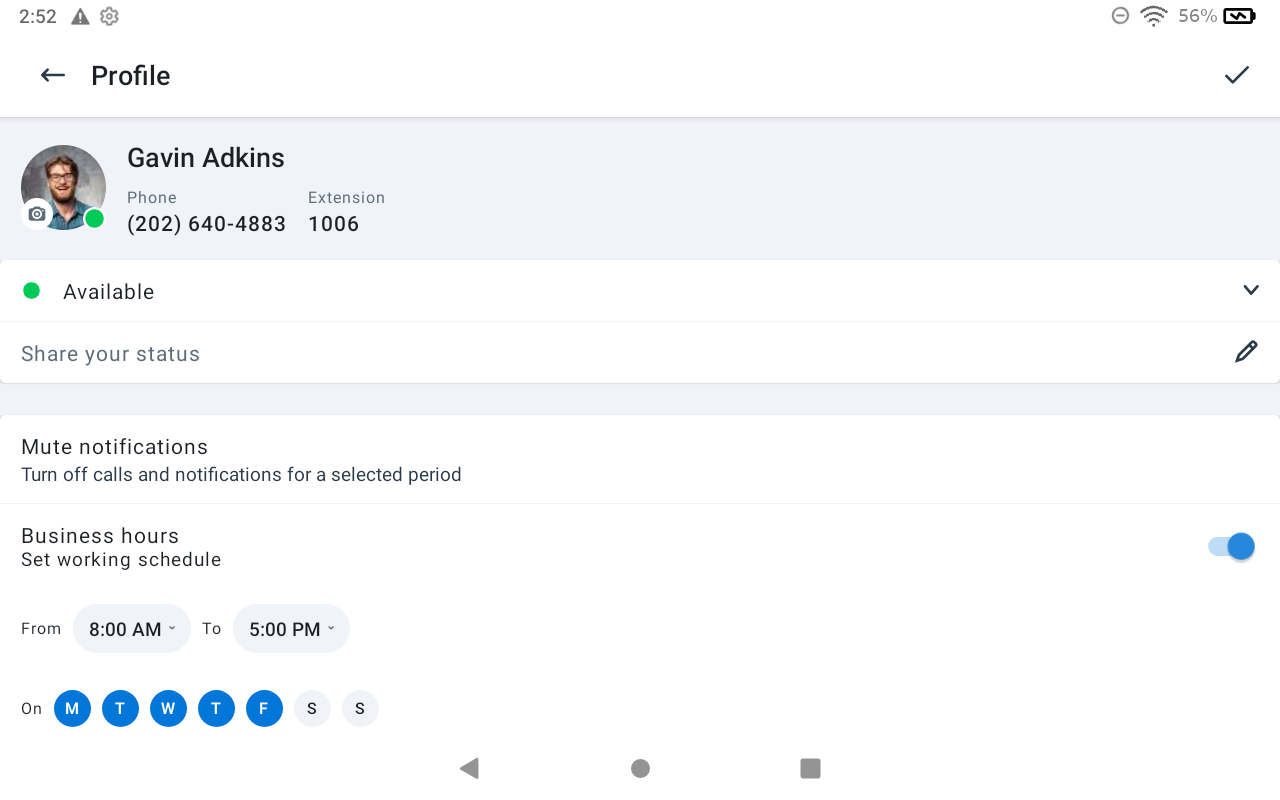This screenshot has height=800, width=1280.
Task: Turn off the Business hours switch
Action: pyautogui.click(x=1231, y=546)
